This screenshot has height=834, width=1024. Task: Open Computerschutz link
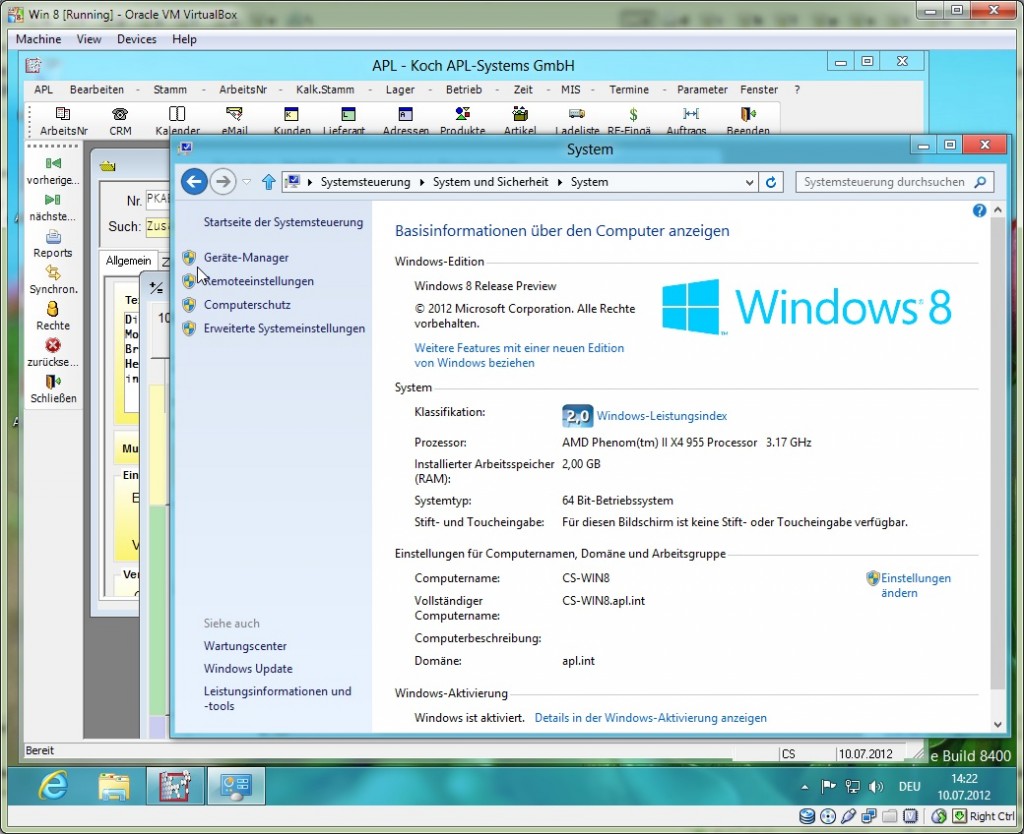(247, 304)
